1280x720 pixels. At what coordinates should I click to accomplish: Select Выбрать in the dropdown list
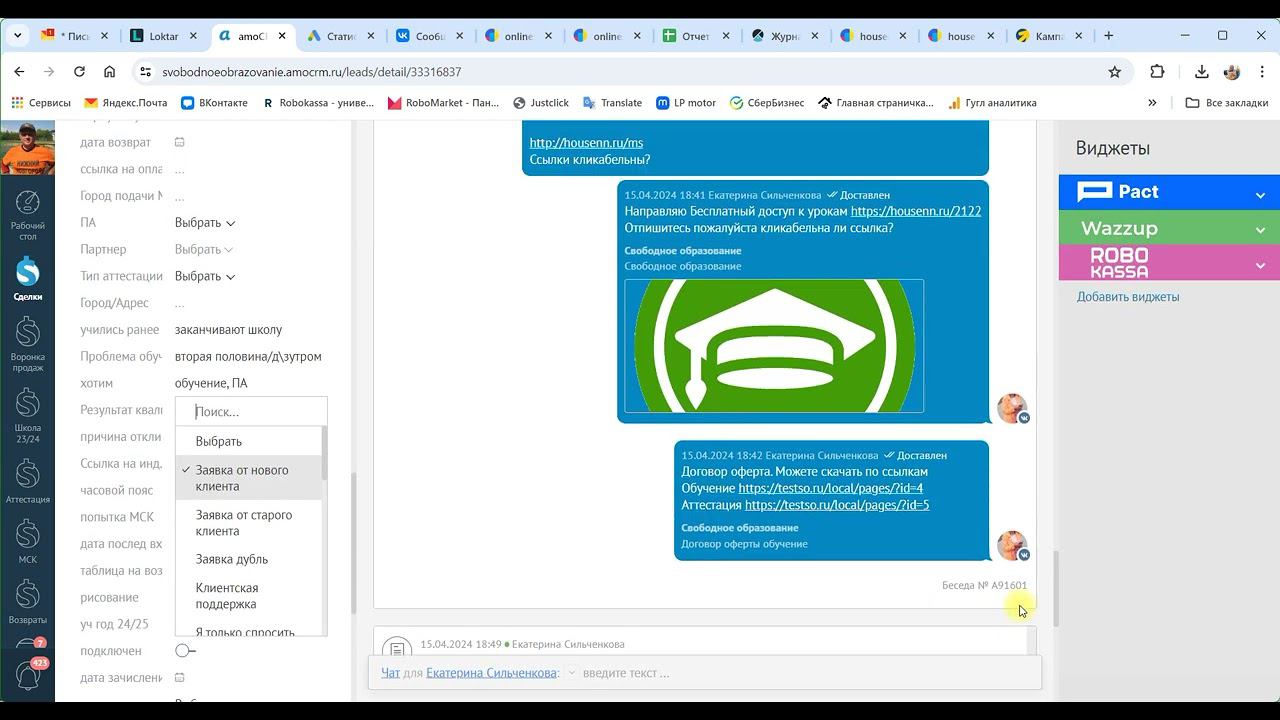click(x=249, y=441)
